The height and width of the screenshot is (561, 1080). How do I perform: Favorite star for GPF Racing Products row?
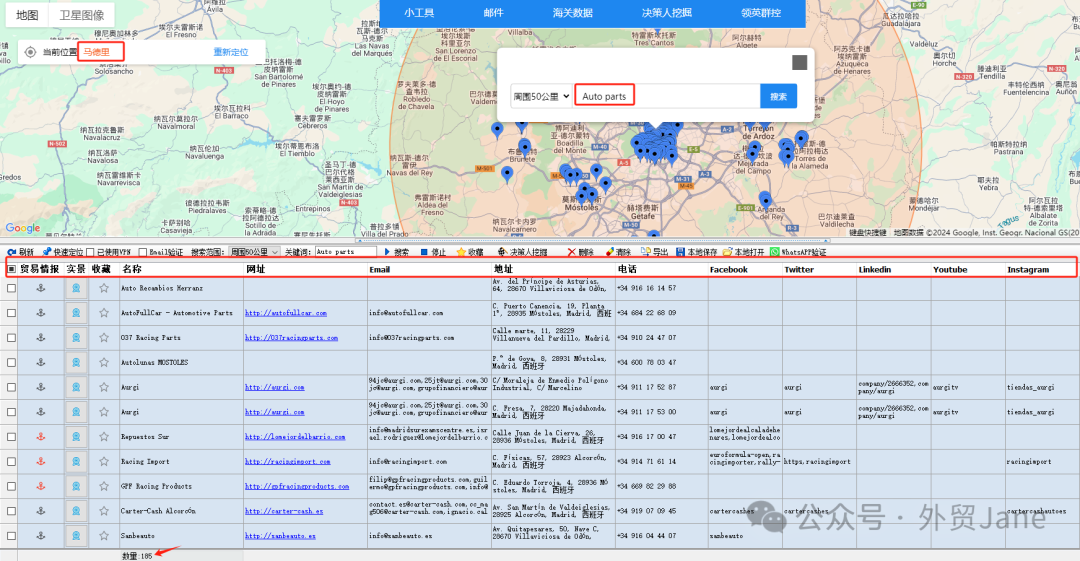(104, 486)
